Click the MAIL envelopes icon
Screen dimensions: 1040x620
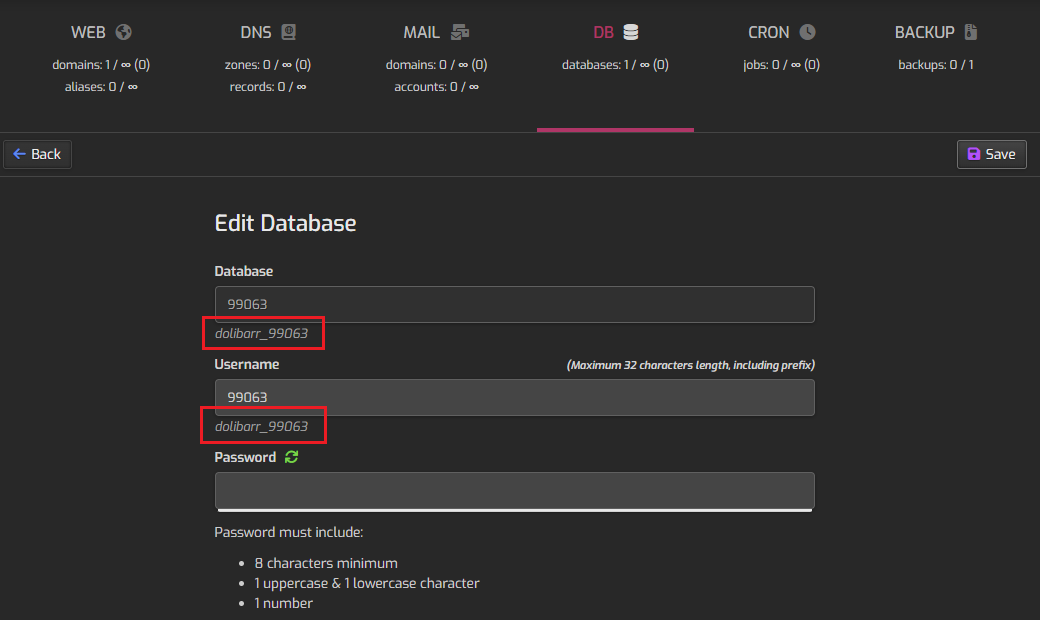460,32
